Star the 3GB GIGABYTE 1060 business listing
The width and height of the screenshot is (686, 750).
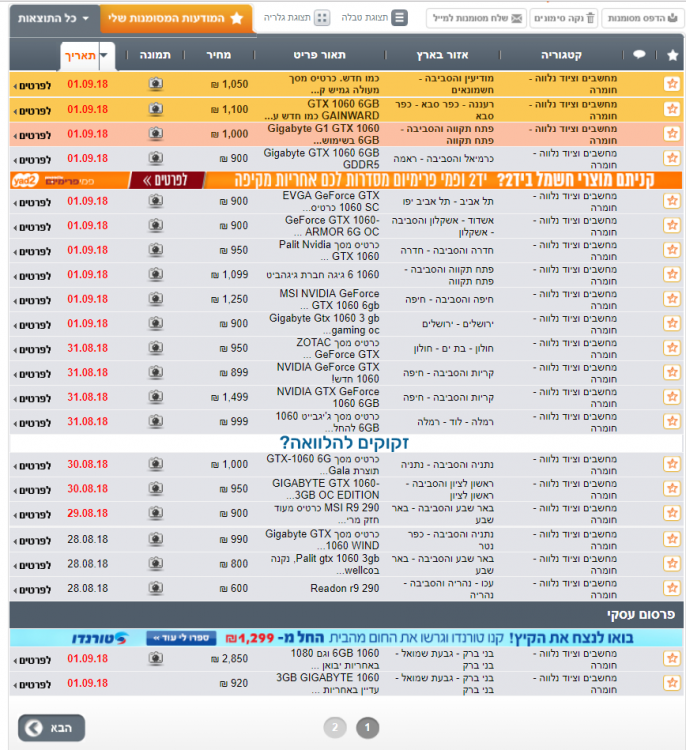(672, 683)
